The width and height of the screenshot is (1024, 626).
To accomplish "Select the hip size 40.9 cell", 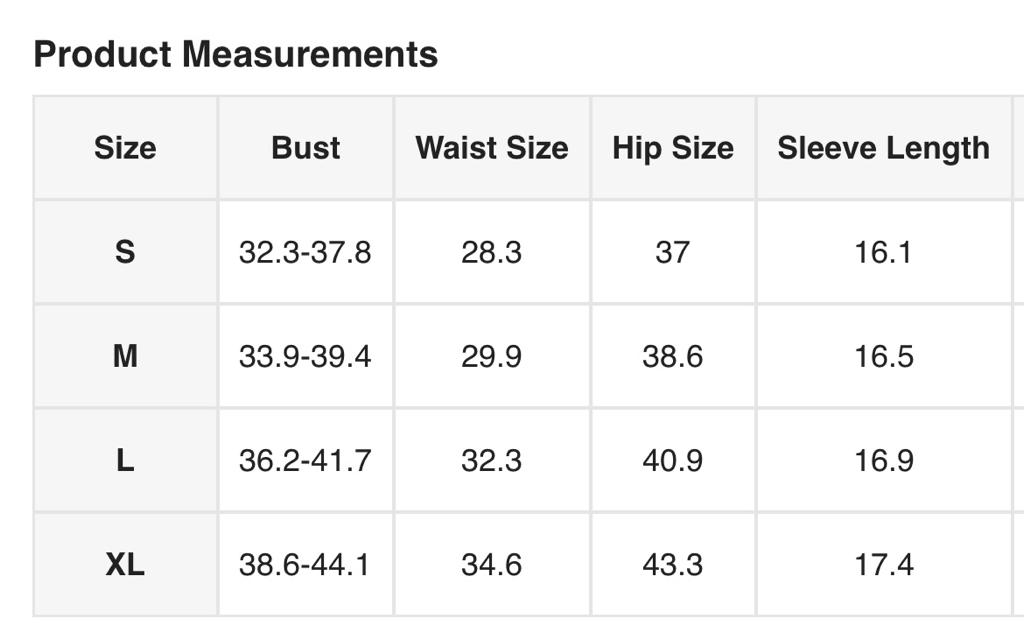I will click(672, 460).
